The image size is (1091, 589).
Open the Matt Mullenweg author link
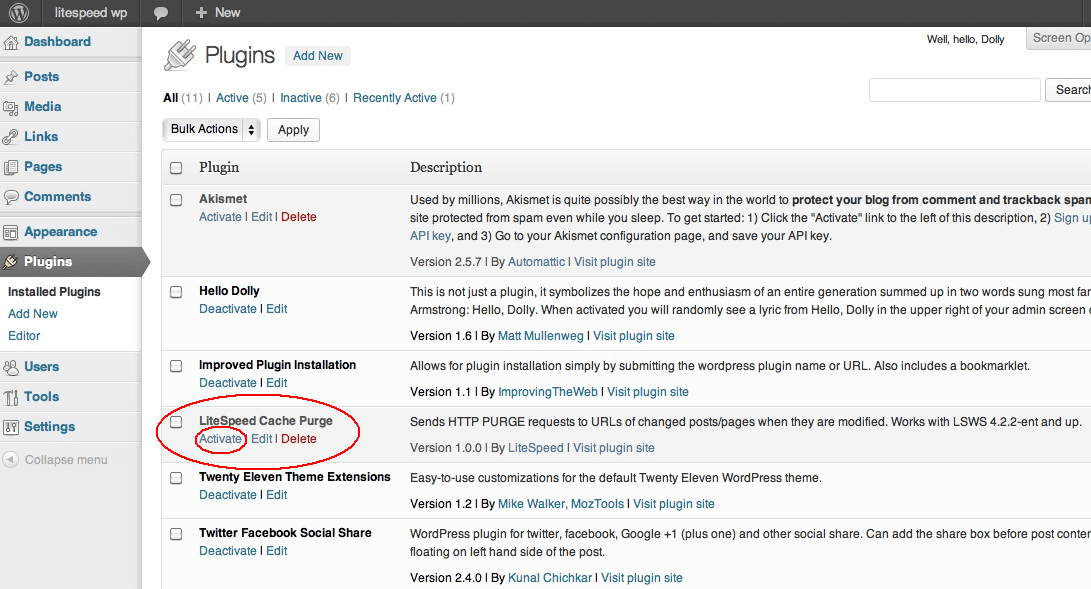point(541,335)
